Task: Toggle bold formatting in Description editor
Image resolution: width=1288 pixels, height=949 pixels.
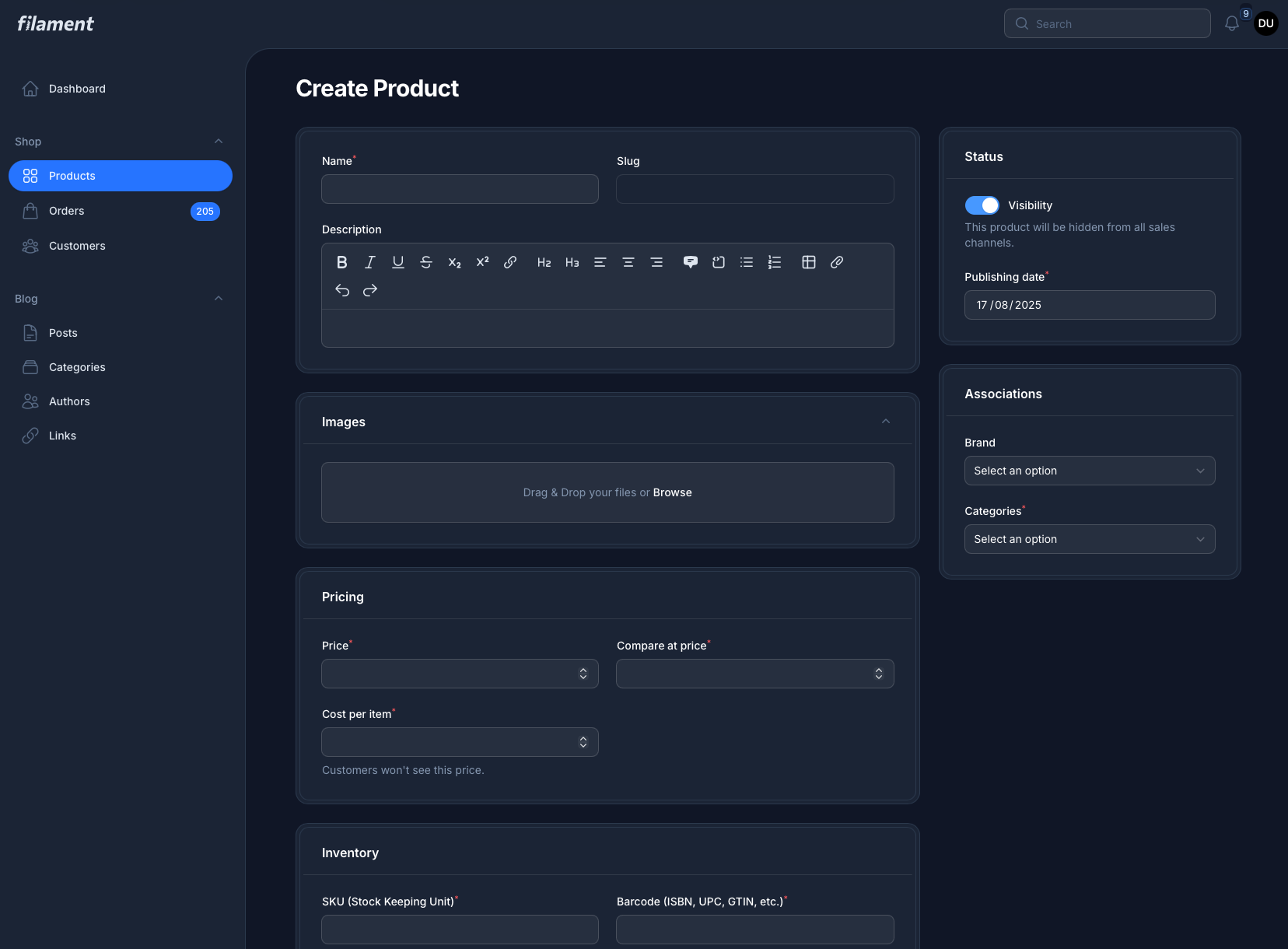Action: (341, 262)
